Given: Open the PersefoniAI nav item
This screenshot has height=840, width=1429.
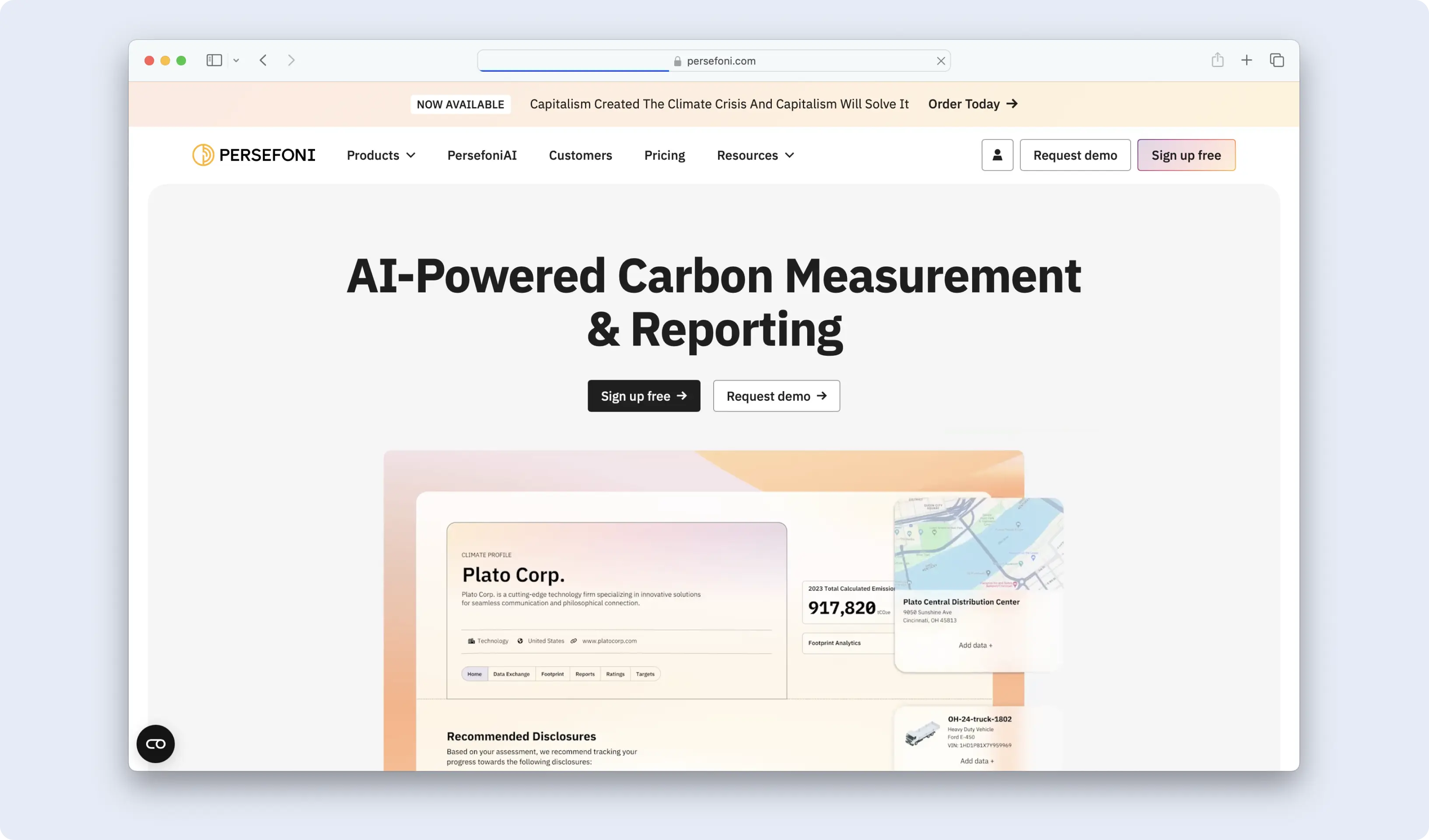Looking at the screenshot, I should (481, 155).
